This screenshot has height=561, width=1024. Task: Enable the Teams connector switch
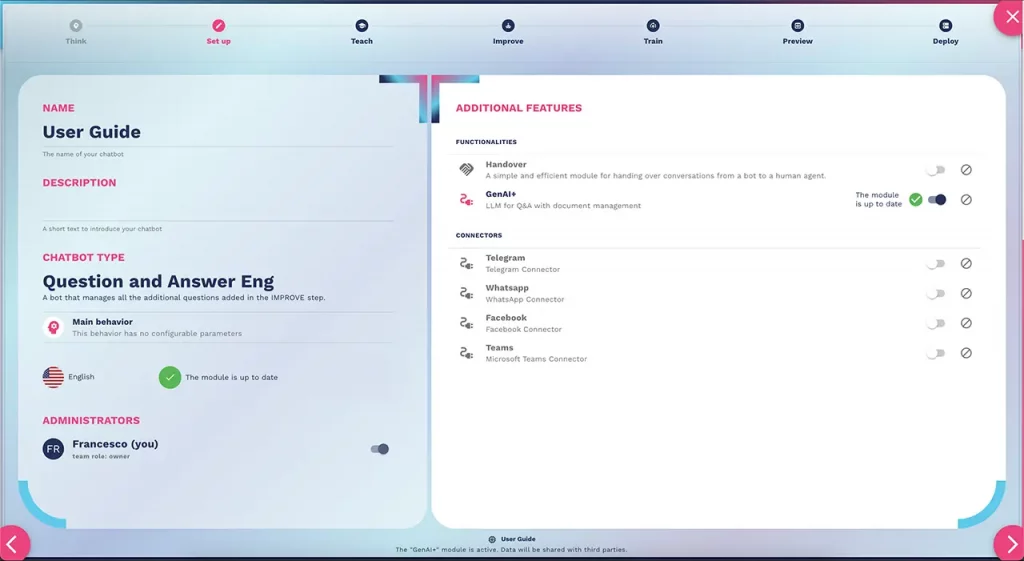pos(936,353)
